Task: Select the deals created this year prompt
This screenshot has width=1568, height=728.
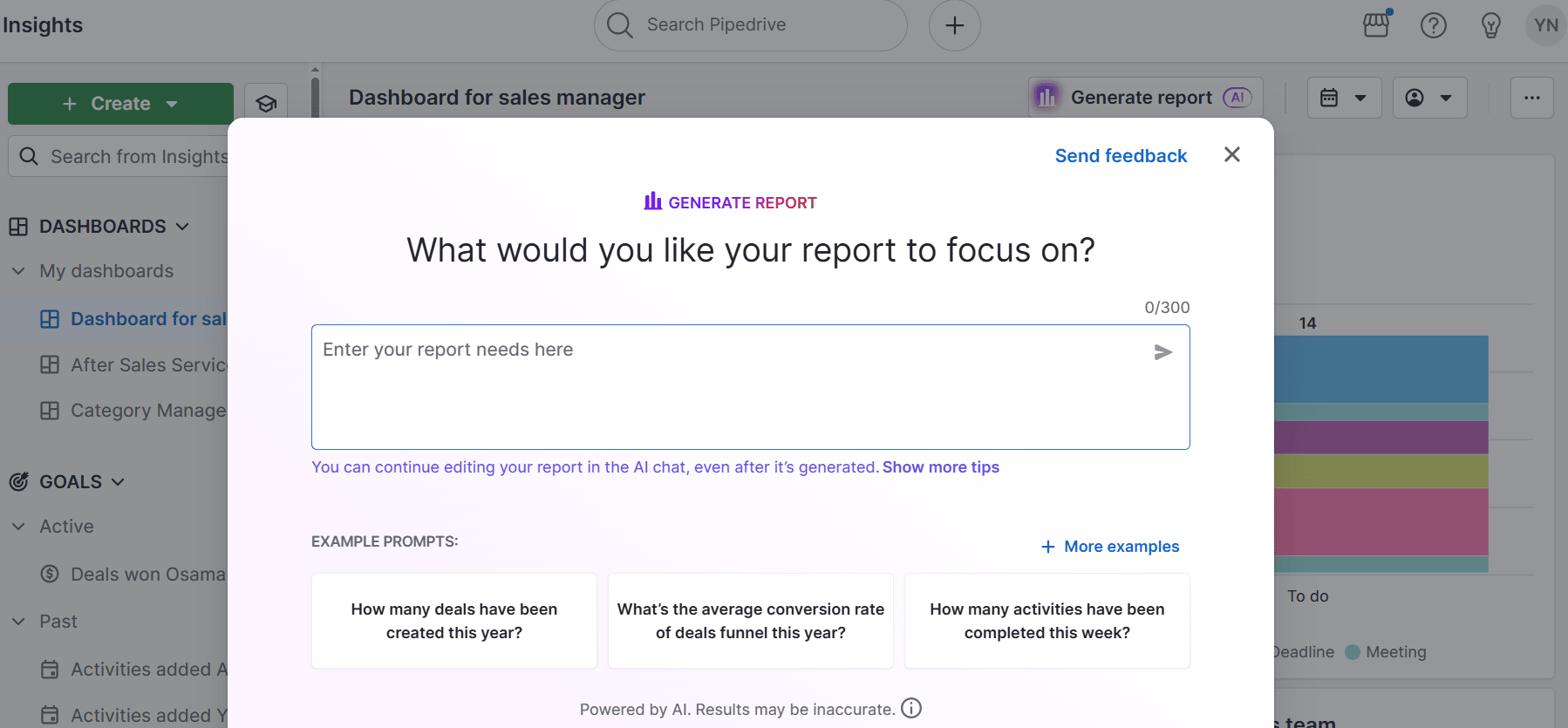Action: click(x=454, y=621)
